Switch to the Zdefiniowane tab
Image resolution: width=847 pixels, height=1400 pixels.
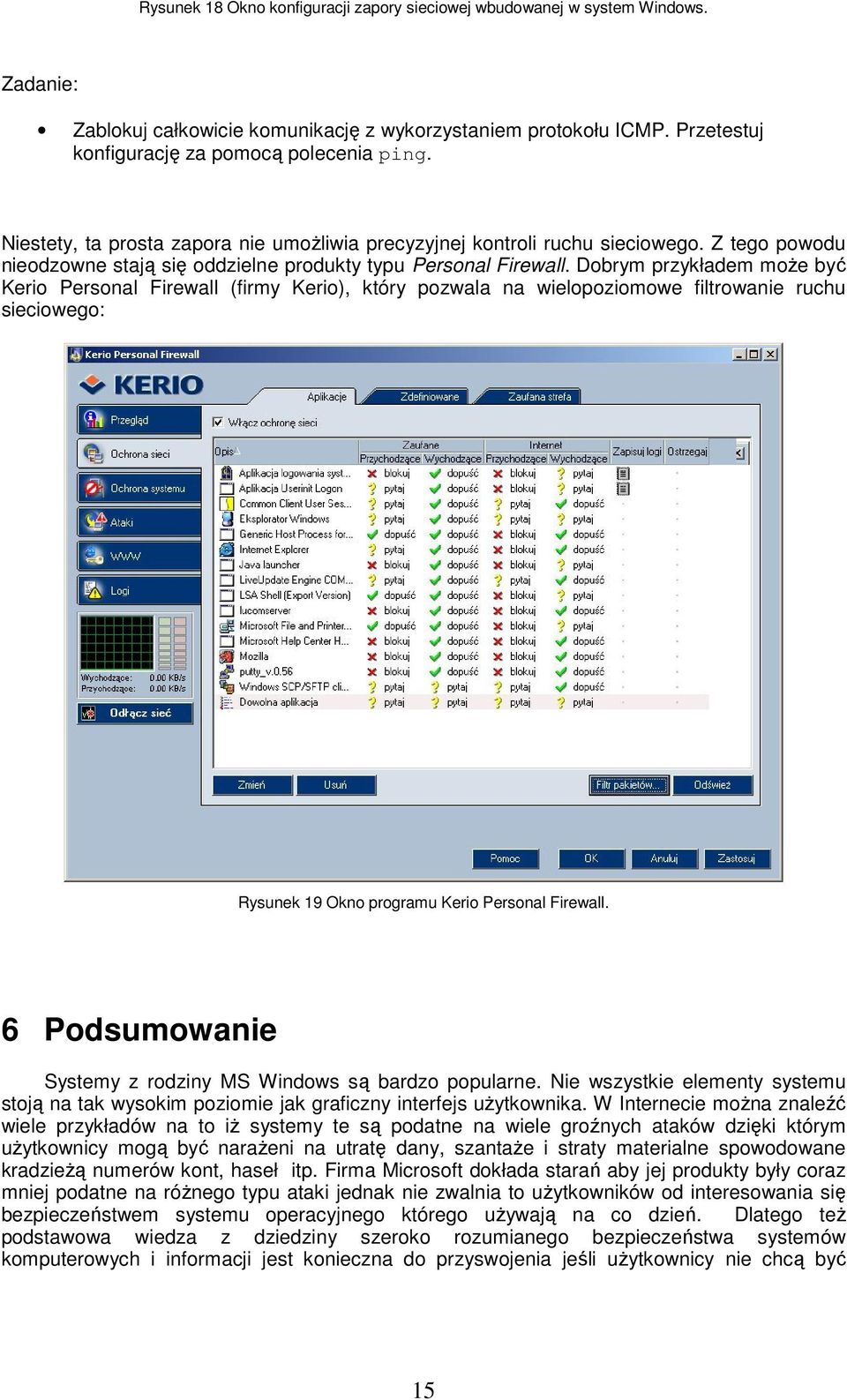tap(430, 397)
